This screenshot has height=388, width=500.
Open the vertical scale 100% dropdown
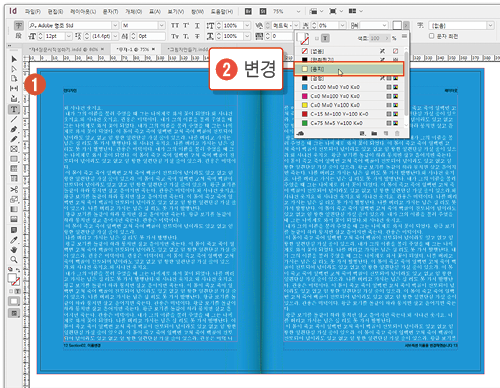point(247,25)
